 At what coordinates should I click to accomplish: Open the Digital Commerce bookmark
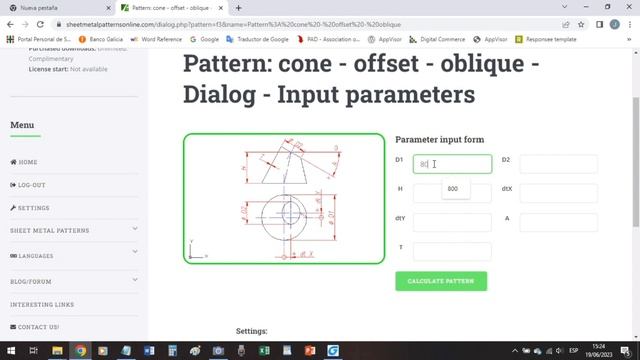coord(438,39)
